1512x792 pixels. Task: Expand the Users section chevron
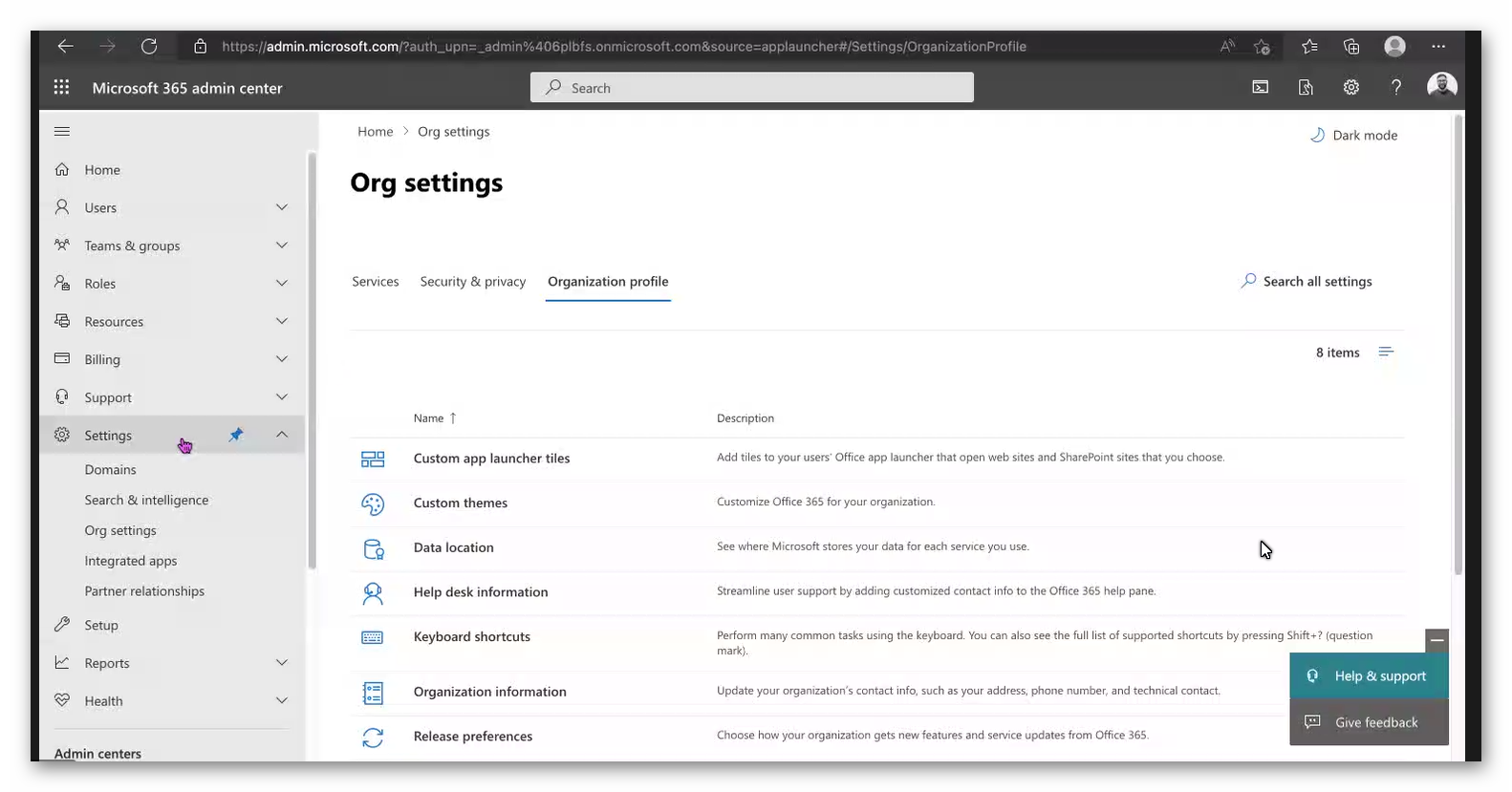[282, 207]
